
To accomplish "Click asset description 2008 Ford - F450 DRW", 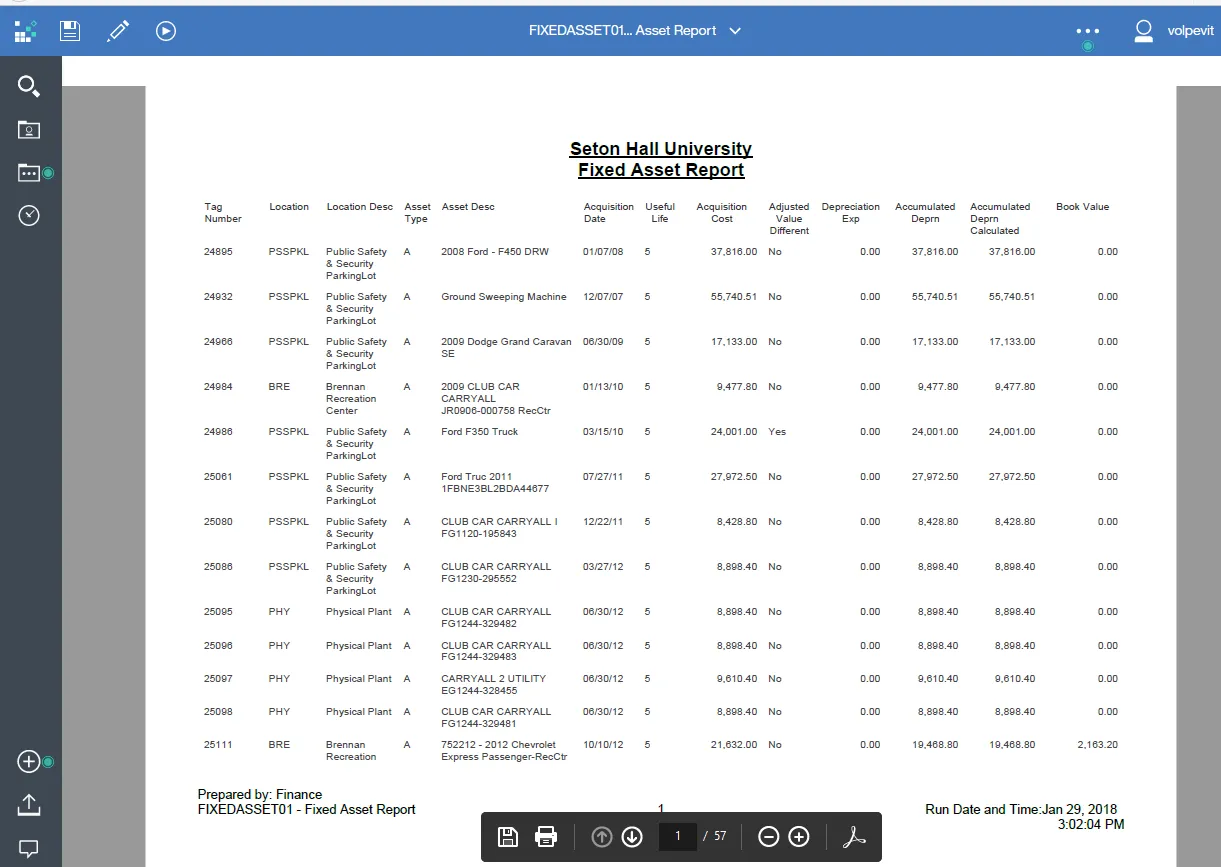I will coord(495,252).
